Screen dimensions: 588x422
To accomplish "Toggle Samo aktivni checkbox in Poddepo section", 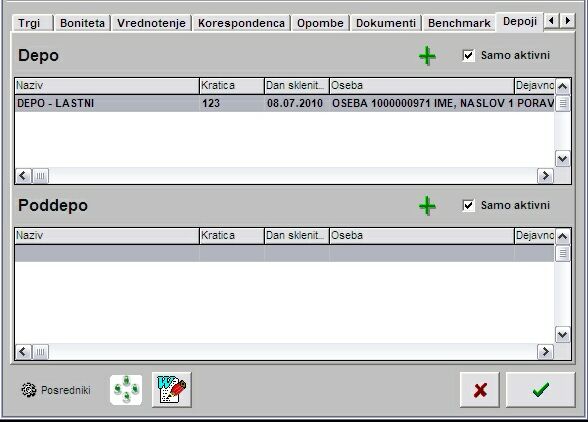I will pos(468,206).
